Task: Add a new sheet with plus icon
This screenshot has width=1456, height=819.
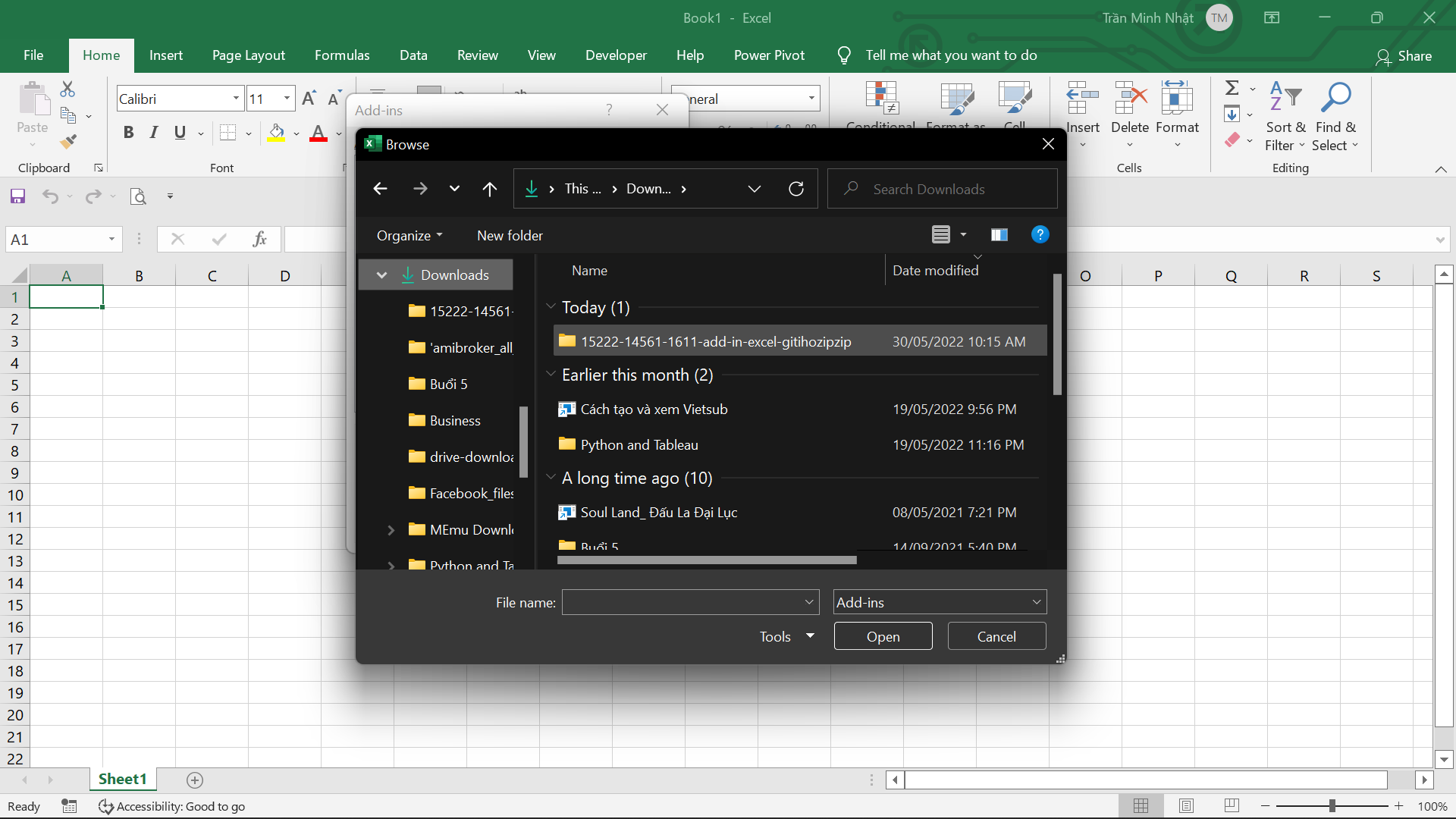Action: point(195,780)
